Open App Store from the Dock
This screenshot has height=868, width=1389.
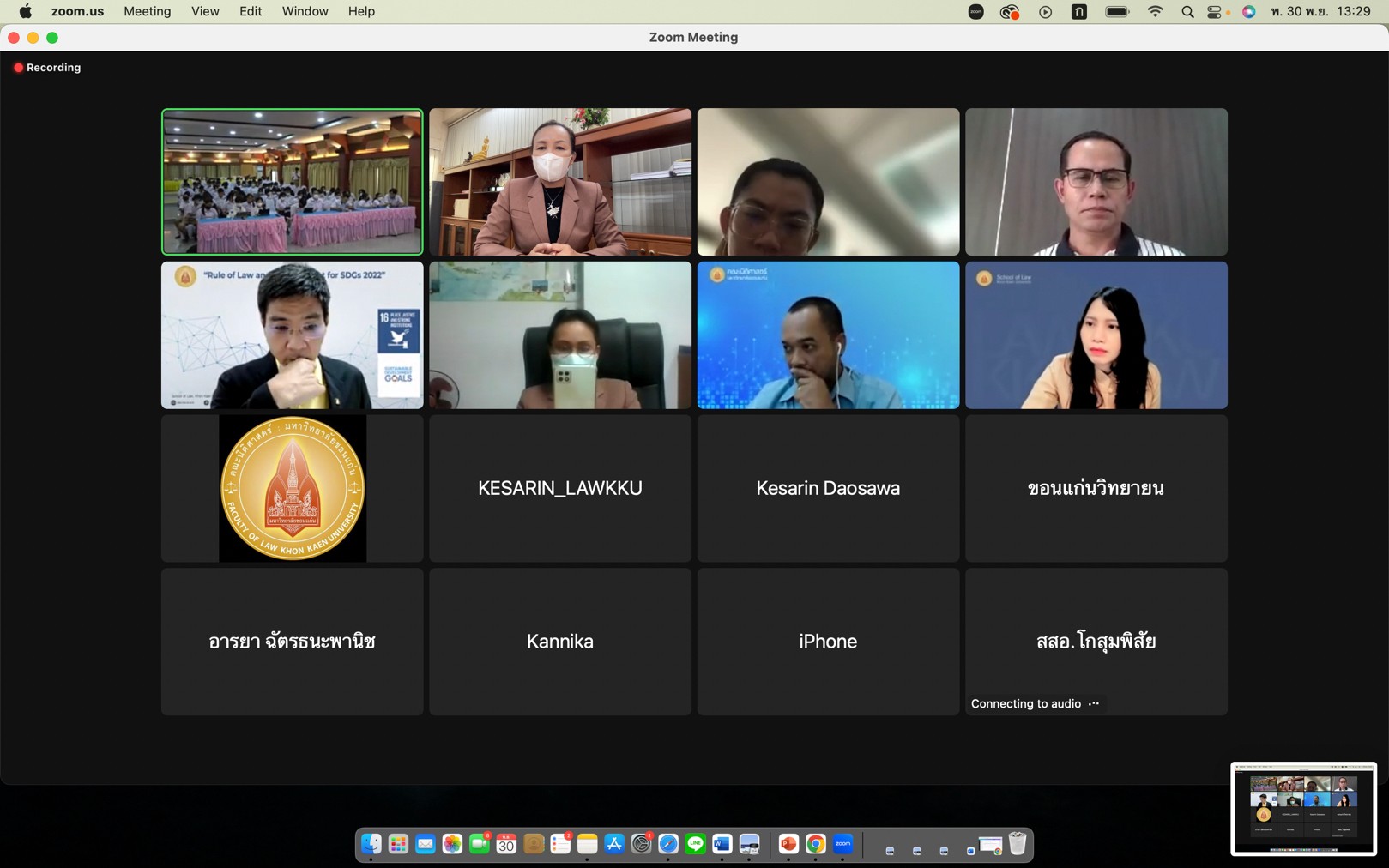[x=614, y=845]
